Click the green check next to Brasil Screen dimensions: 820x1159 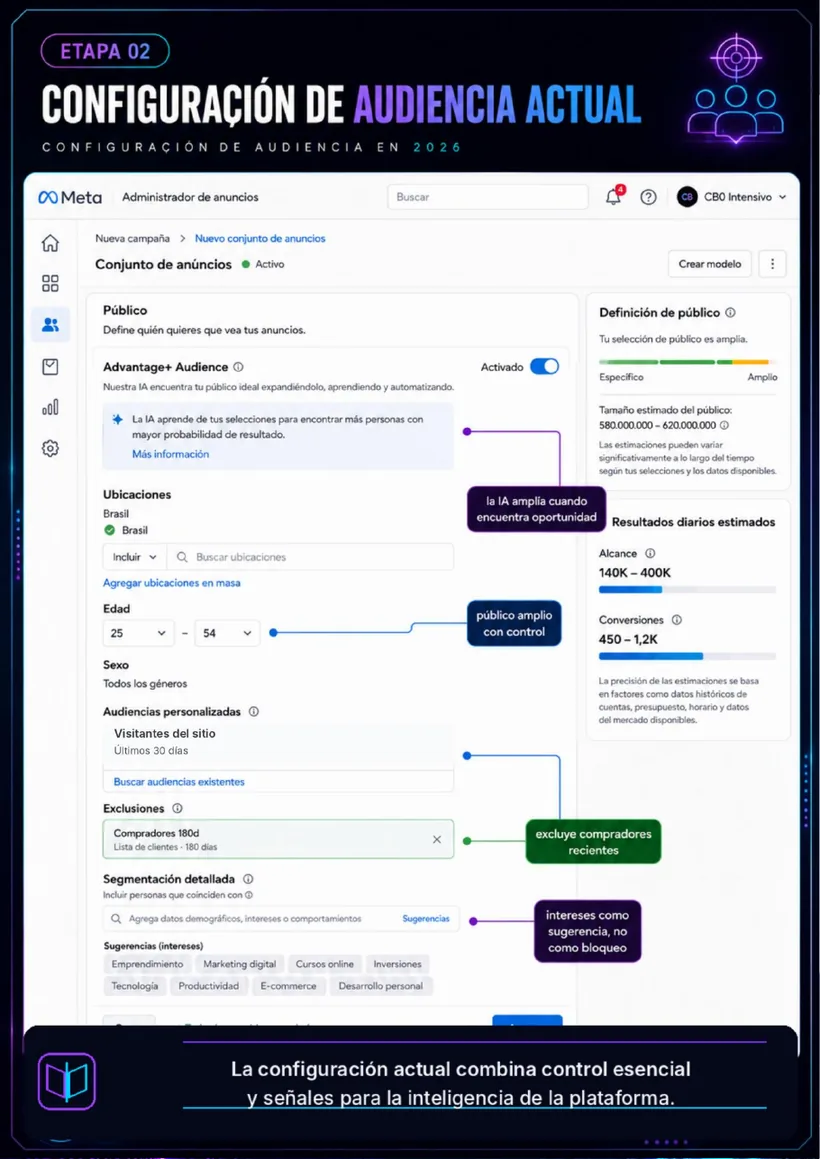coord(109,530)
